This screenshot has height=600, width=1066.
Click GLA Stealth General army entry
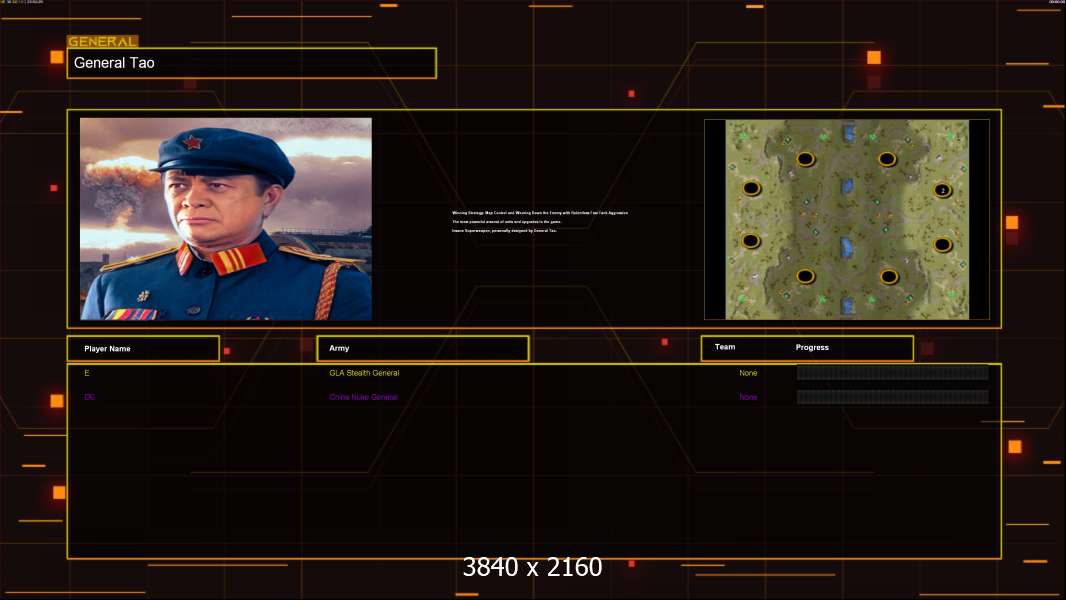click(x=364, y=373)
